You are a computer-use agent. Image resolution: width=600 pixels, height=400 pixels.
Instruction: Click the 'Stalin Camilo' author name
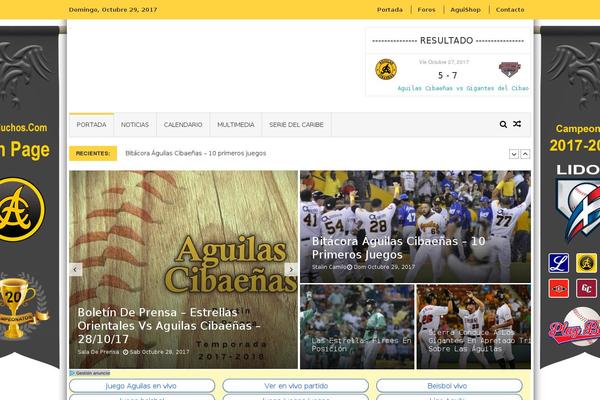coord(329,267)
